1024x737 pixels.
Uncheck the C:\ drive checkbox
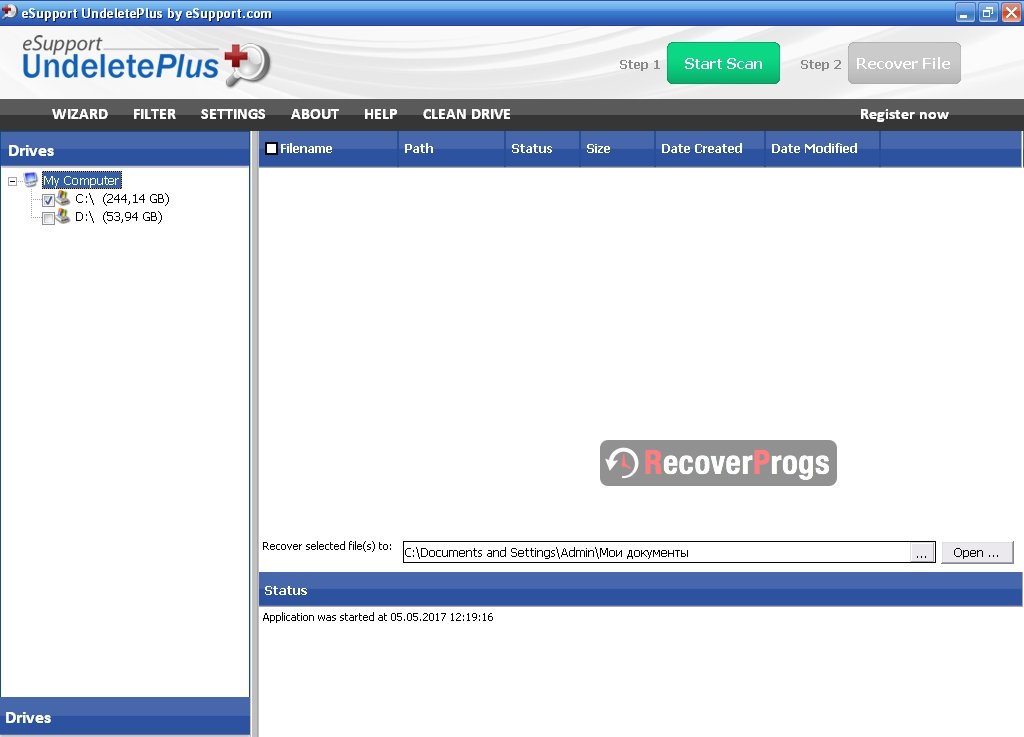point(48,200)
